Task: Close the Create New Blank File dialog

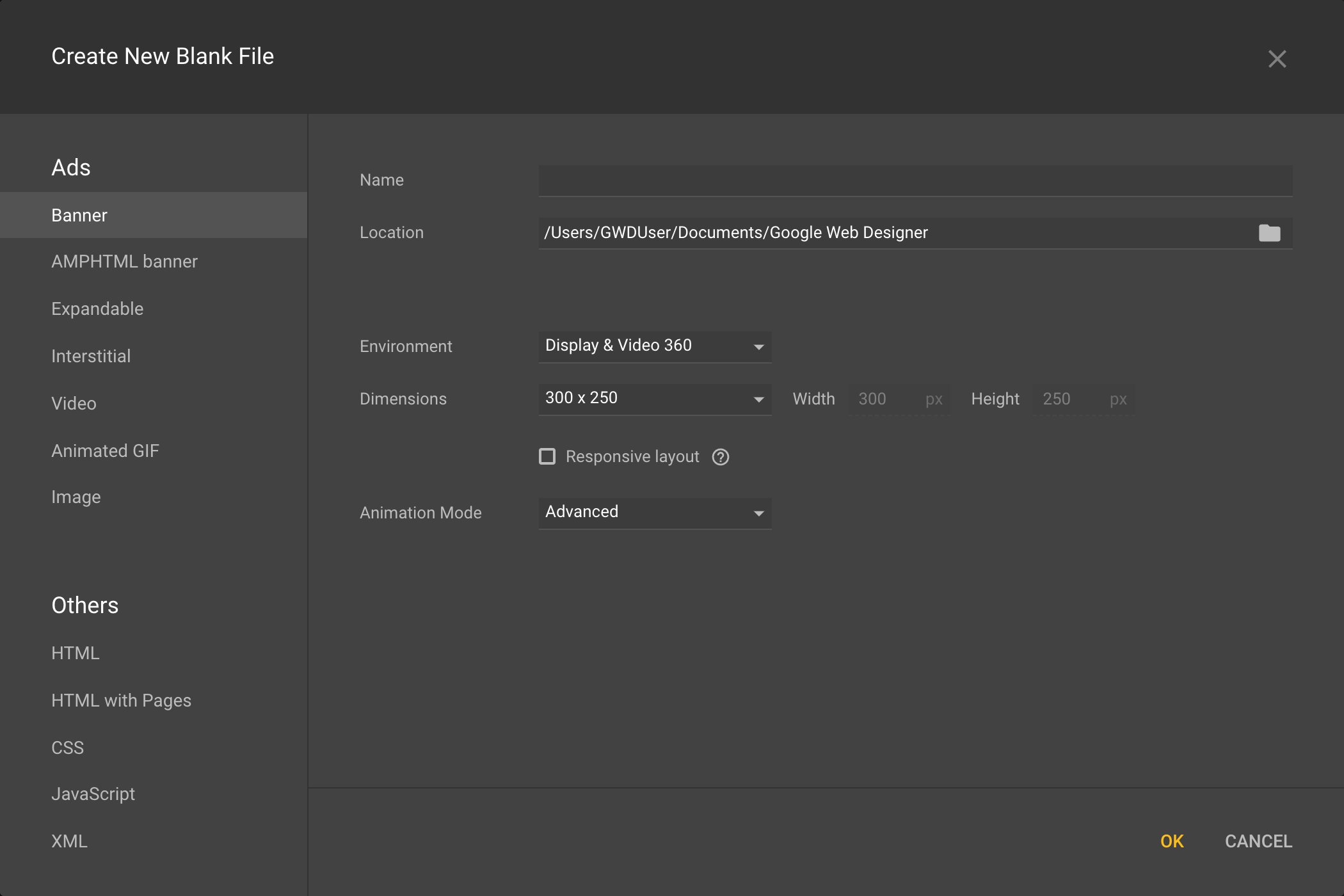Action: 1277,59
